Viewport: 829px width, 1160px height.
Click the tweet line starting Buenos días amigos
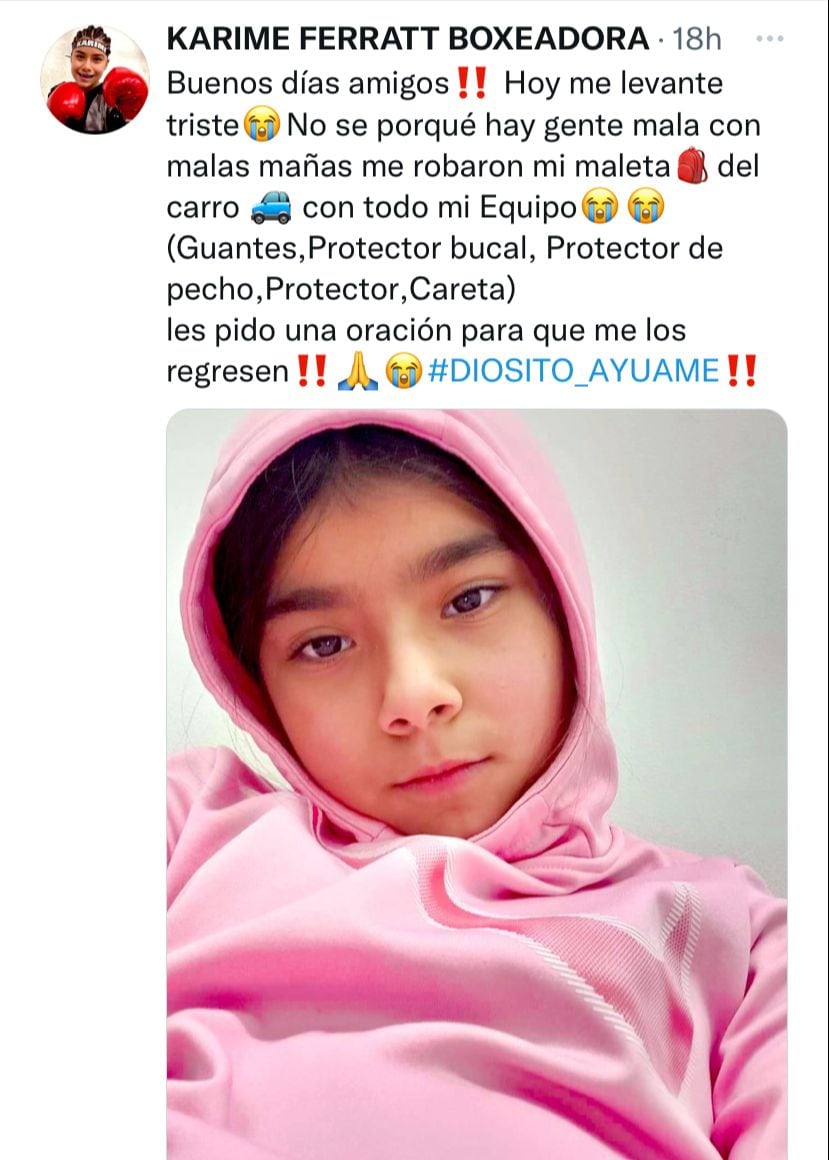[444, 83]
